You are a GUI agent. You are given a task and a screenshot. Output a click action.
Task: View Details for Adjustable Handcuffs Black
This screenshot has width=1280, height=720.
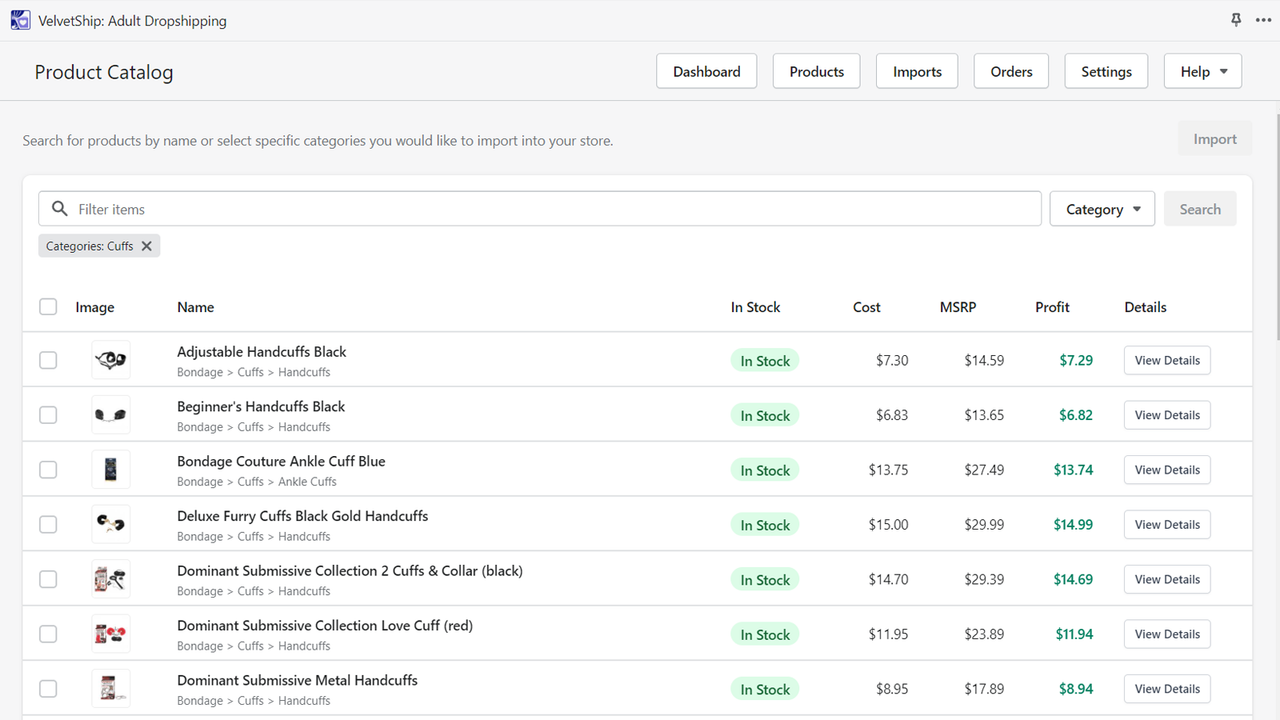1167,360
